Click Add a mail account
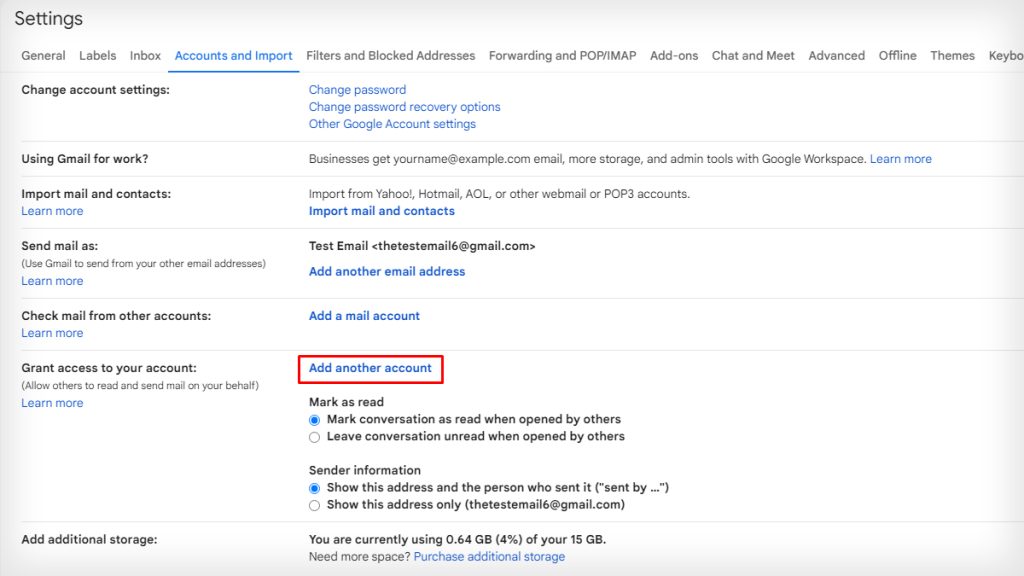Screen dimensions: 1024x576 click(x=363, y=315)
